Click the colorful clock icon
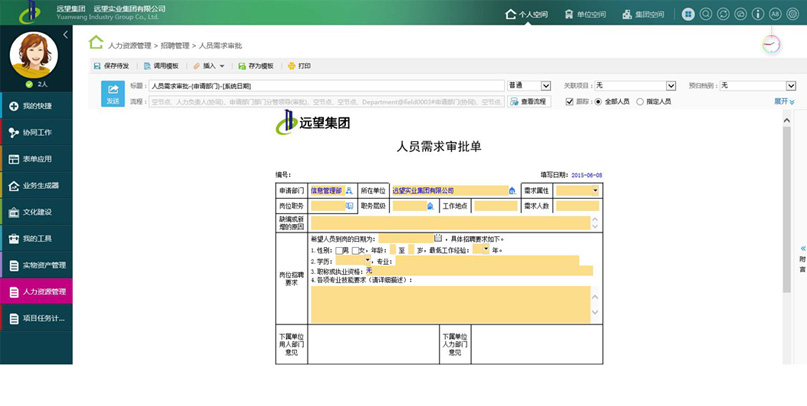Viewport: 807px width, 406px height. (x=771, y=44)
